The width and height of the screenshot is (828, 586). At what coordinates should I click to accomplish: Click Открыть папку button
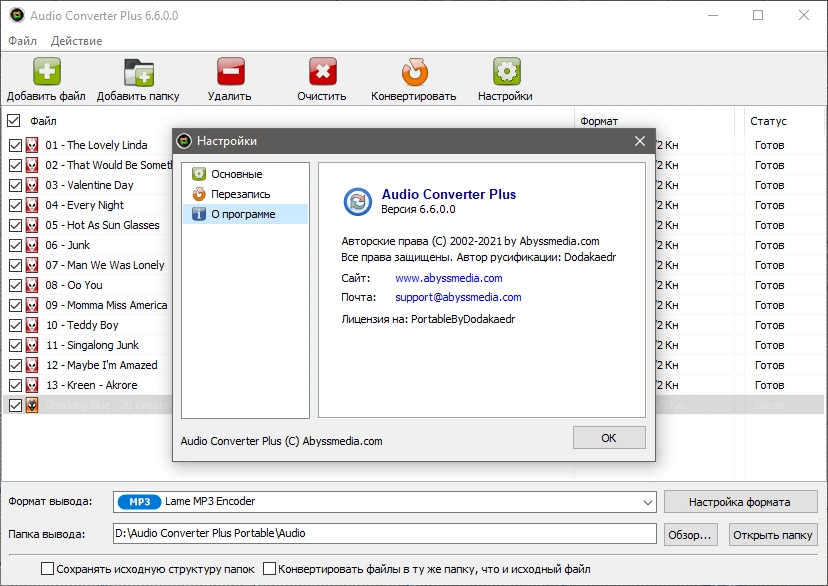773,535
